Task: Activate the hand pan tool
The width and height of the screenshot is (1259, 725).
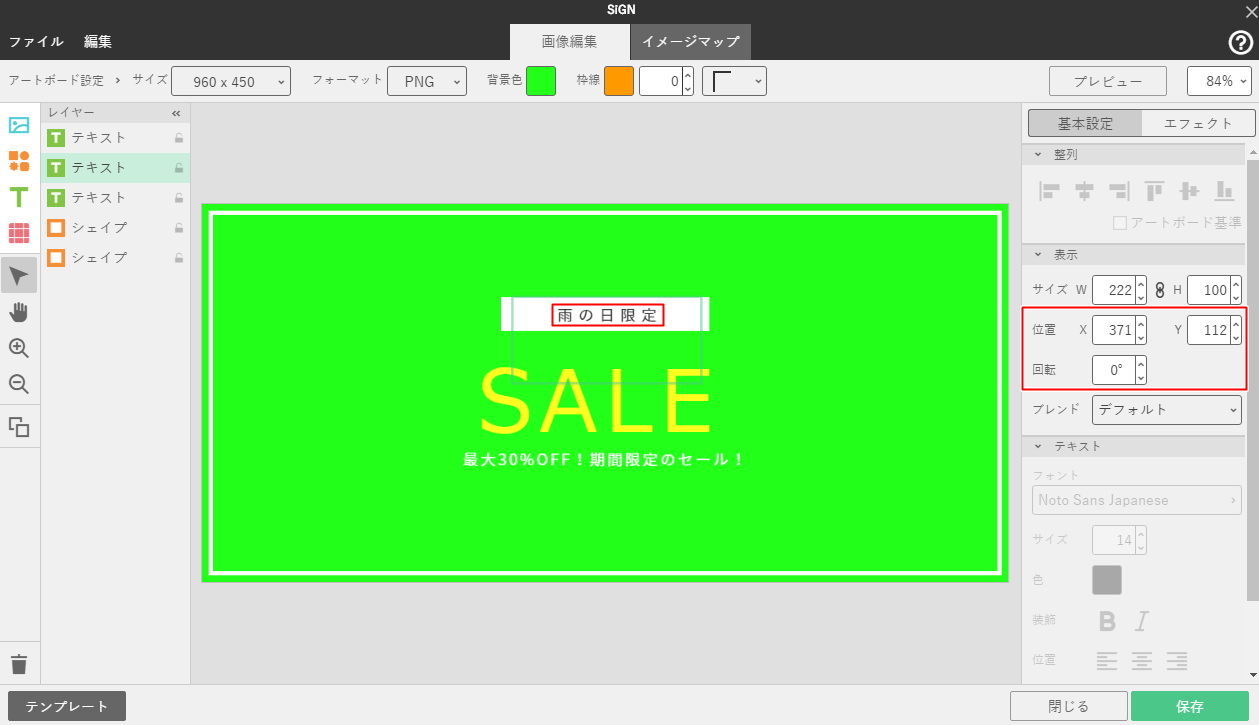Action: (19, 312)
